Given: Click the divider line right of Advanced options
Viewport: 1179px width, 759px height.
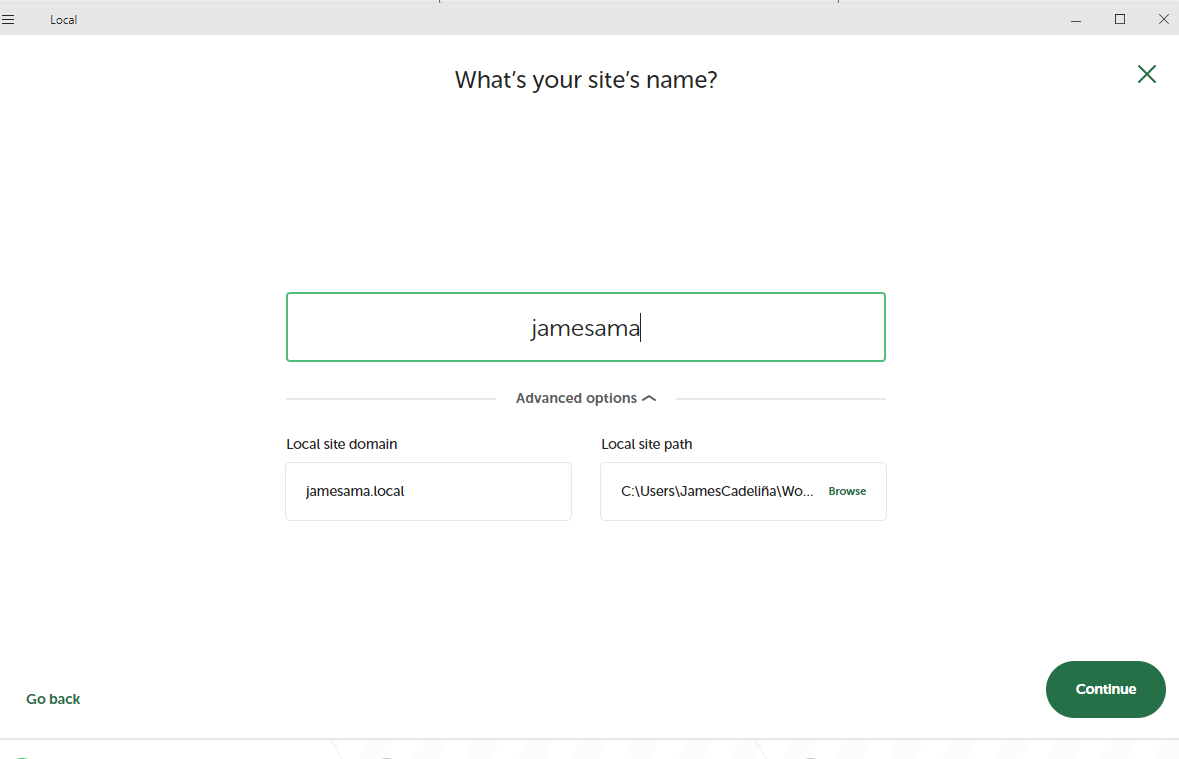Looking at the screenshot, I should click(x=780, y=399).
